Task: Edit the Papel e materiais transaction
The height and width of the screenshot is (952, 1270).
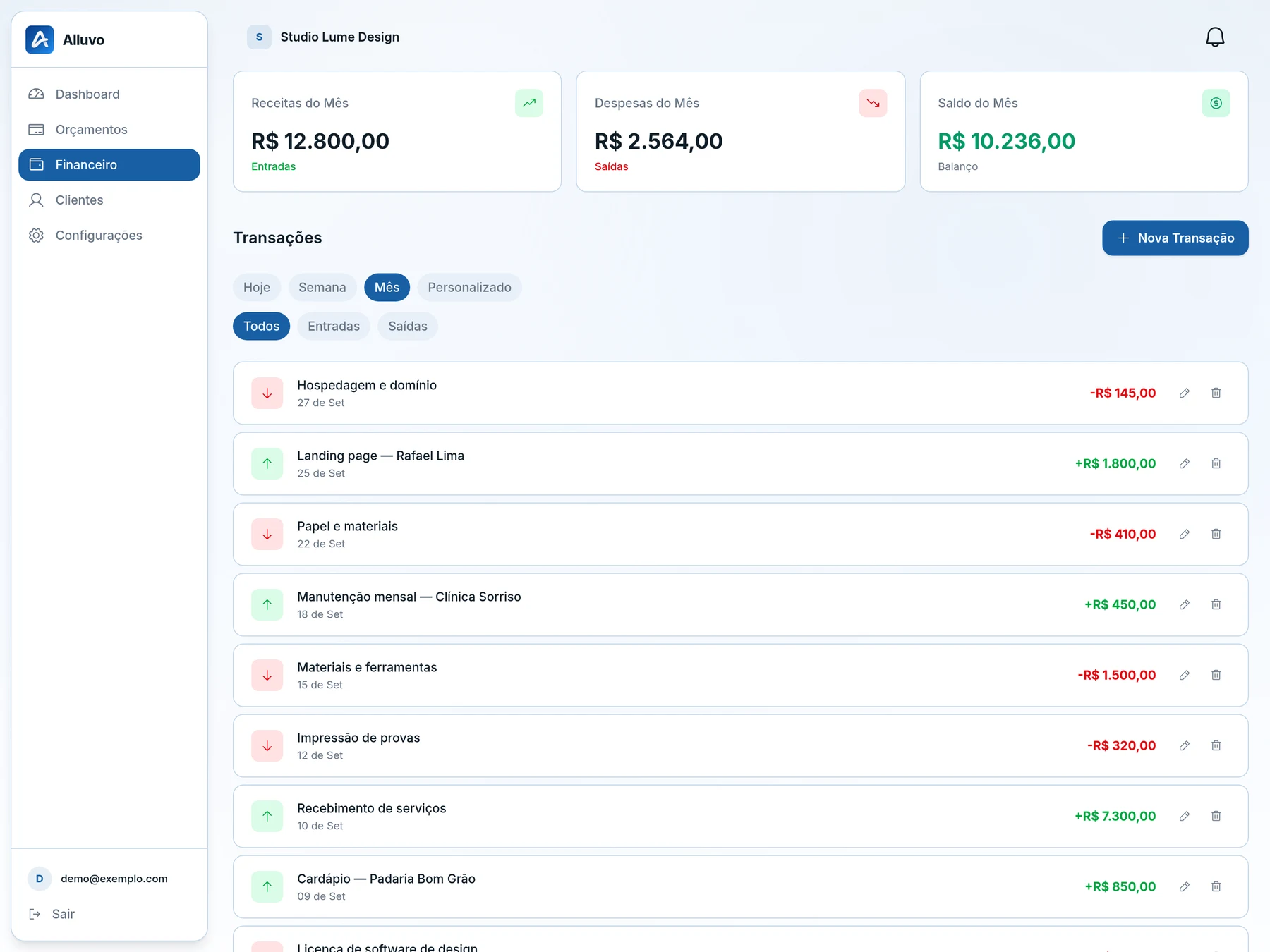Action: [1185, 535]
